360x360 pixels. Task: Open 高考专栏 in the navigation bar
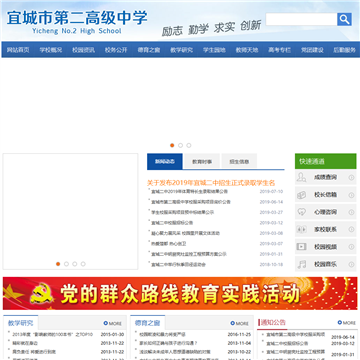(x=279, y=50)
